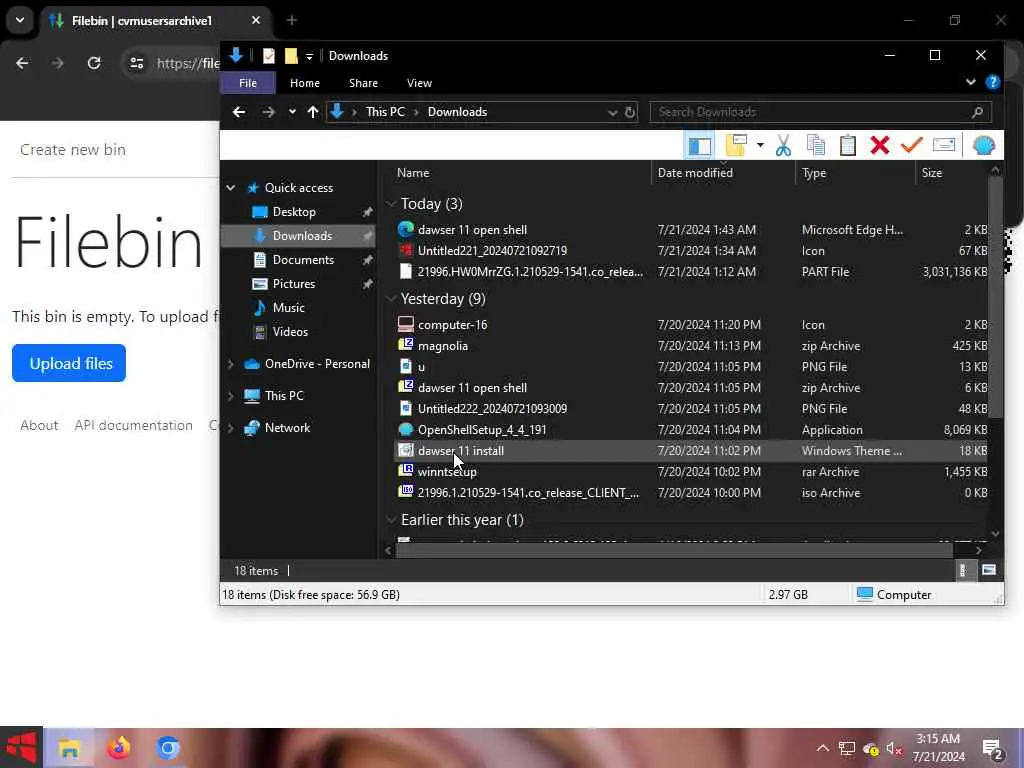Click the folder options toolbar icon
The height and width of the screenshot is (768, 1024).
click(x=736, y=145)
